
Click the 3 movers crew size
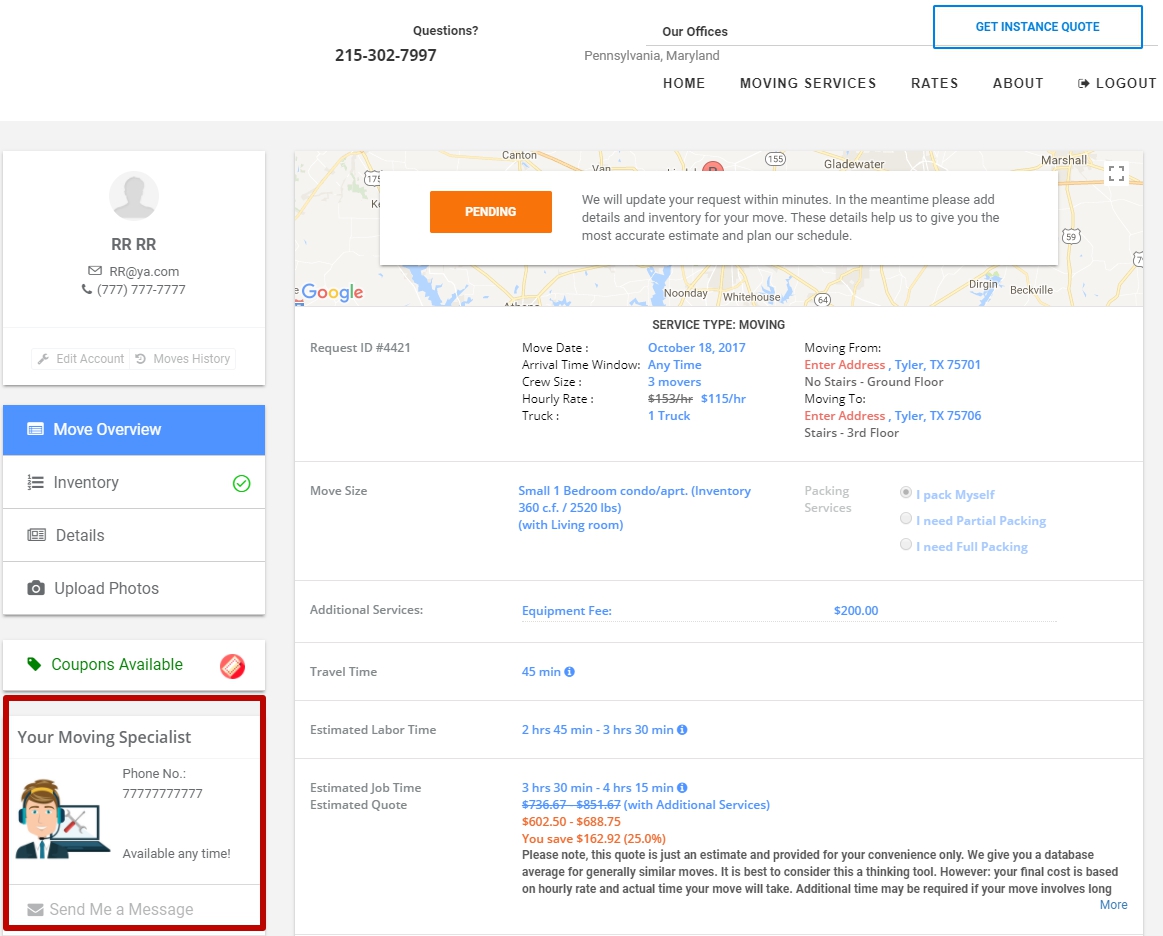click(674, 382)
